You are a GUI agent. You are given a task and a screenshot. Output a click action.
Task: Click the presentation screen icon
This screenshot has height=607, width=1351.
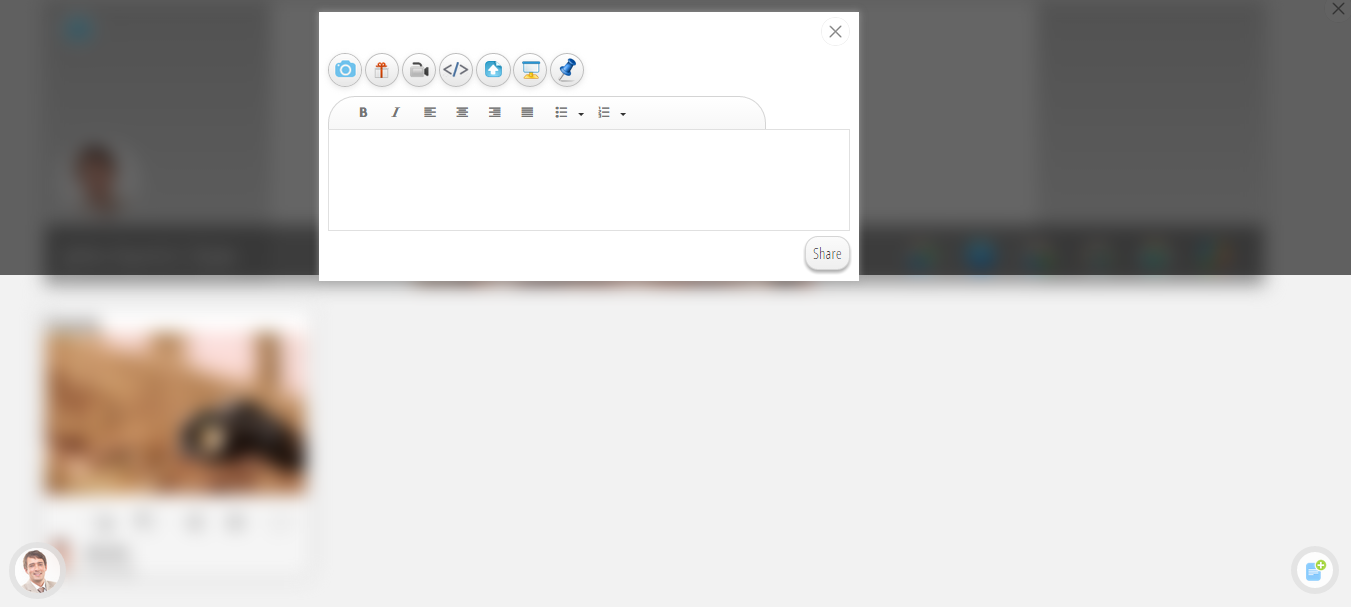(x=530, y=70)
